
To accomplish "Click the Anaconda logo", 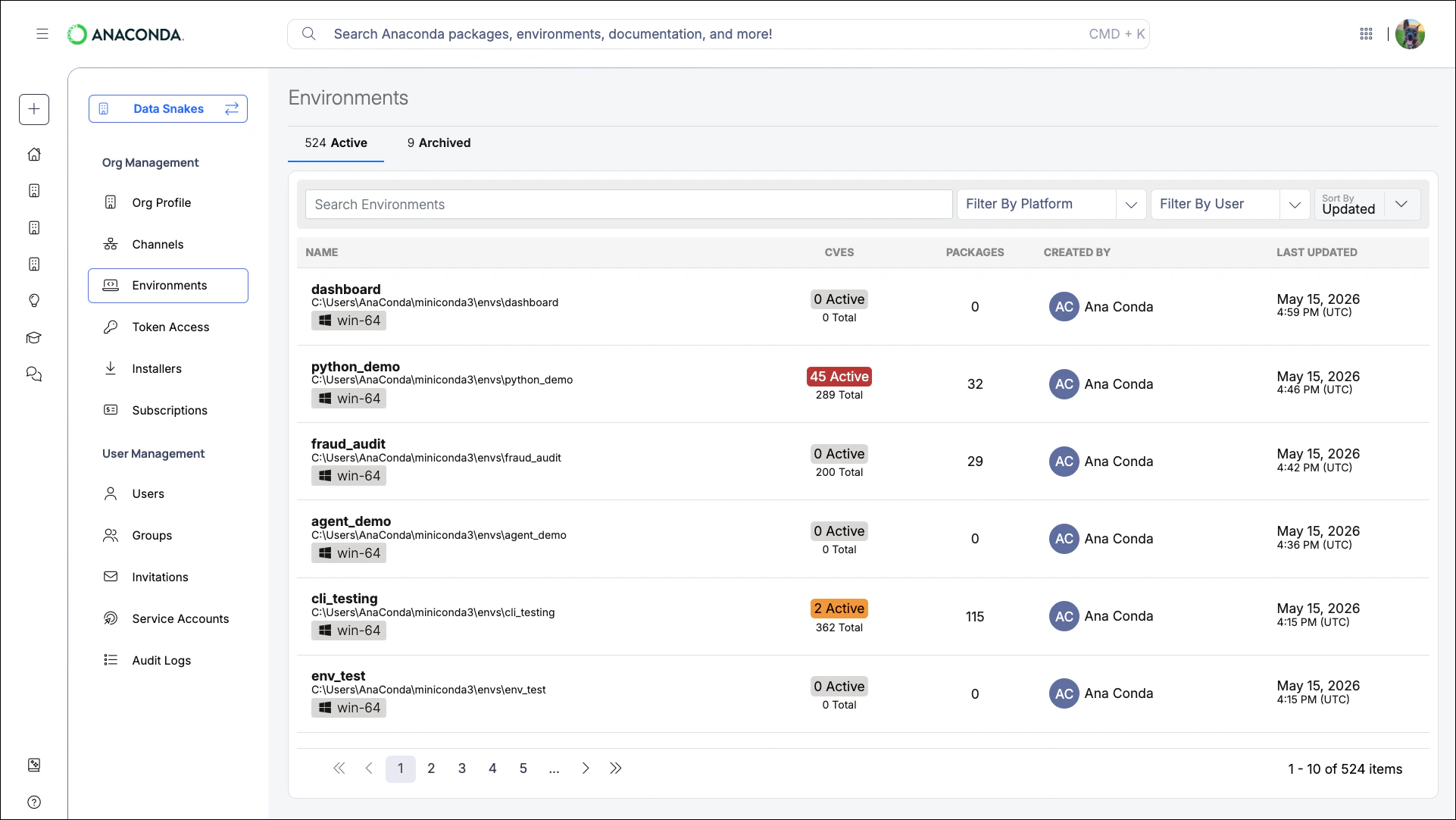I will click(x=125, y=34).
